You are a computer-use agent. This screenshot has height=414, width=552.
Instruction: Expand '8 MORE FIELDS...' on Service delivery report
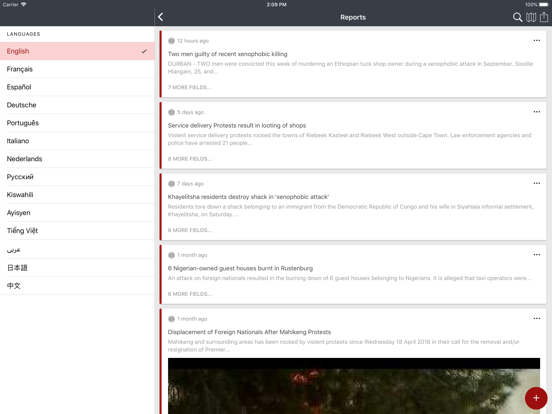point(190,159)
